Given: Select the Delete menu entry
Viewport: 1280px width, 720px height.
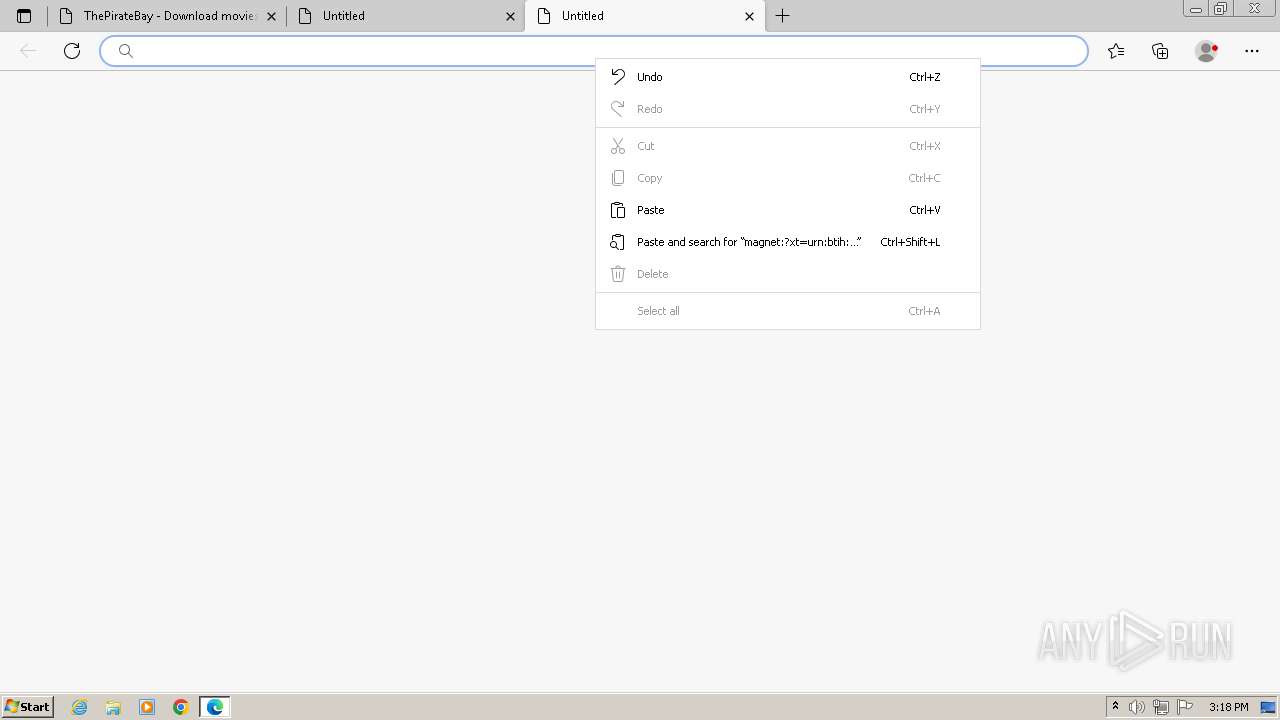Looking at the screenshot, I should click(x=787, y=274).
